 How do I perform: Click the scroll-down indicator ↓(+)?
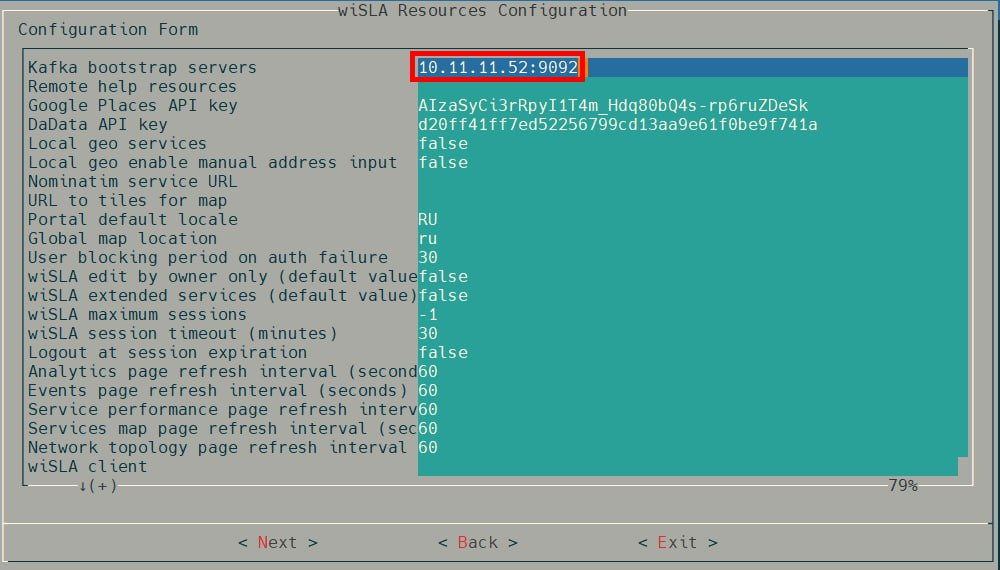pos(98,486)
